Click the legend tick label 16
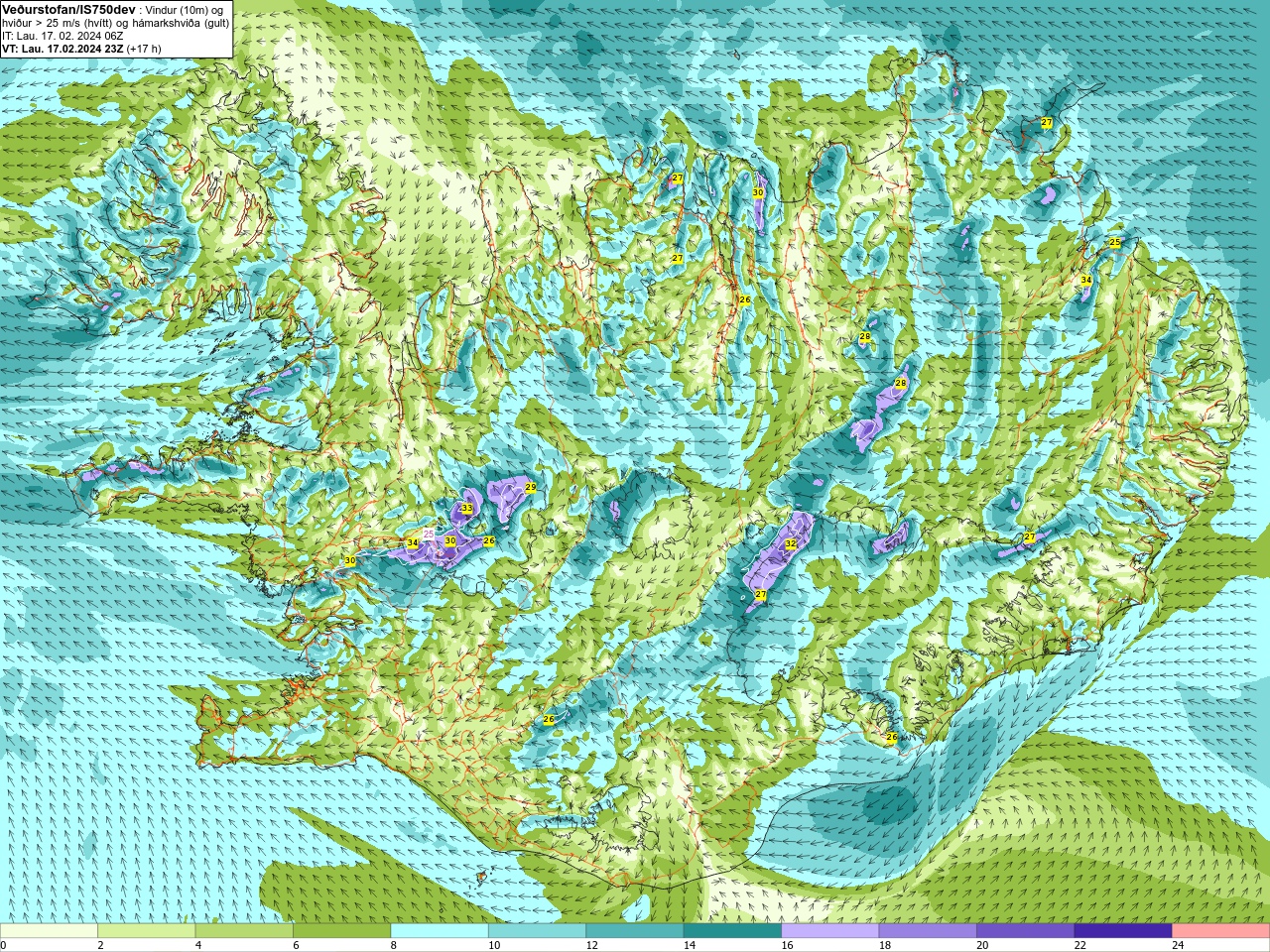Image resolution: width=1270 pixels, height=952 pixels. tap(785, 945)
